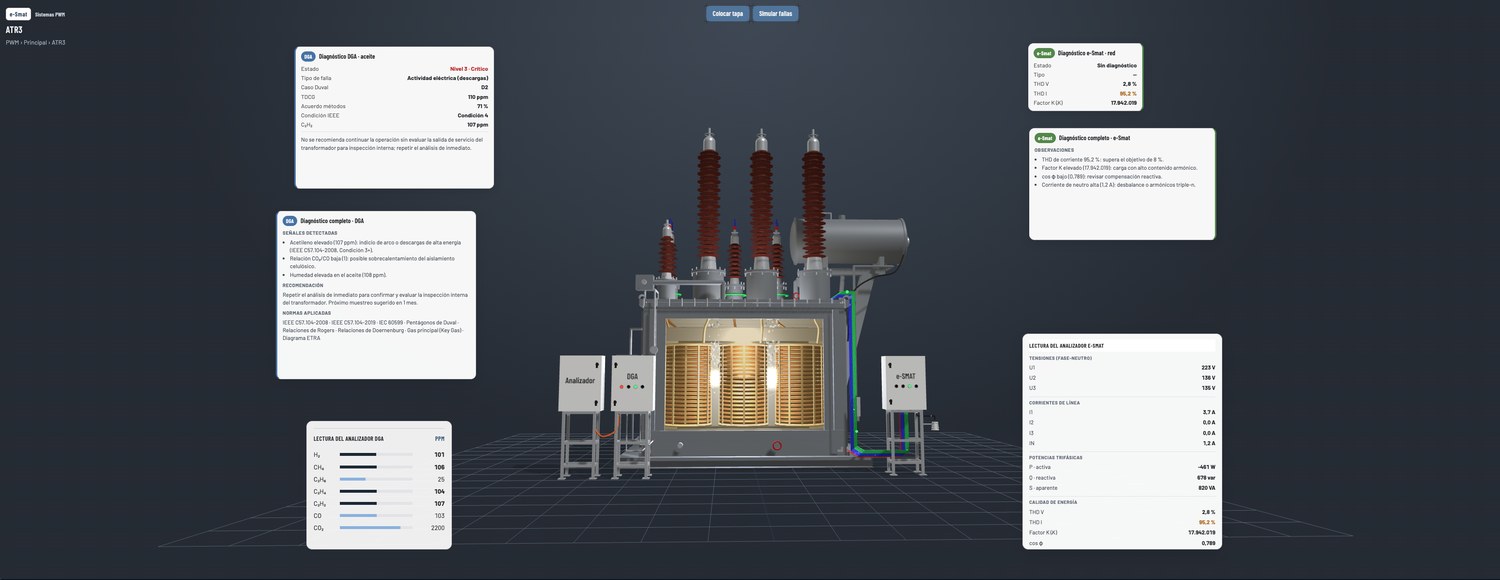Screen dimensions: 1500x580
Task: Click the CO₂ gas level bar
Action: (x=376, y=528)
